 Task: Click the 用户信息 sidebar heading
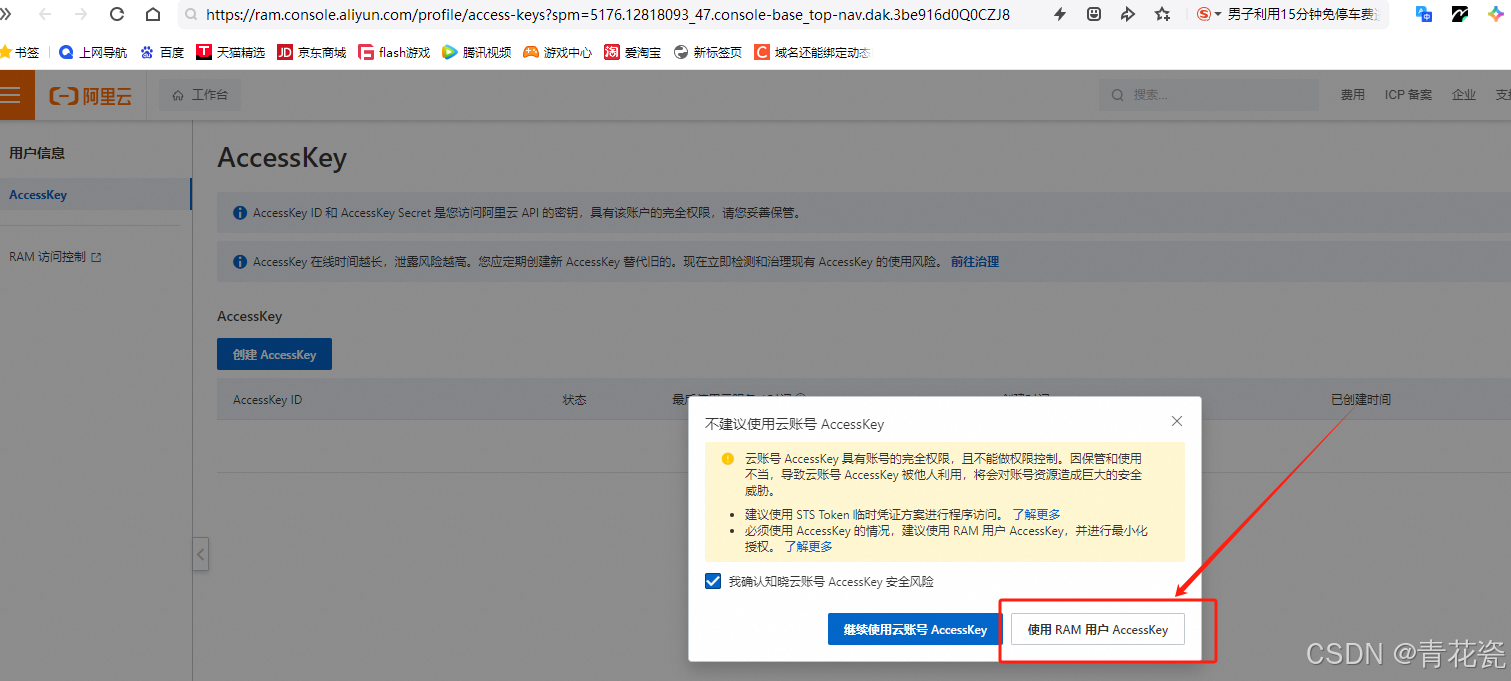pos(37,153)
